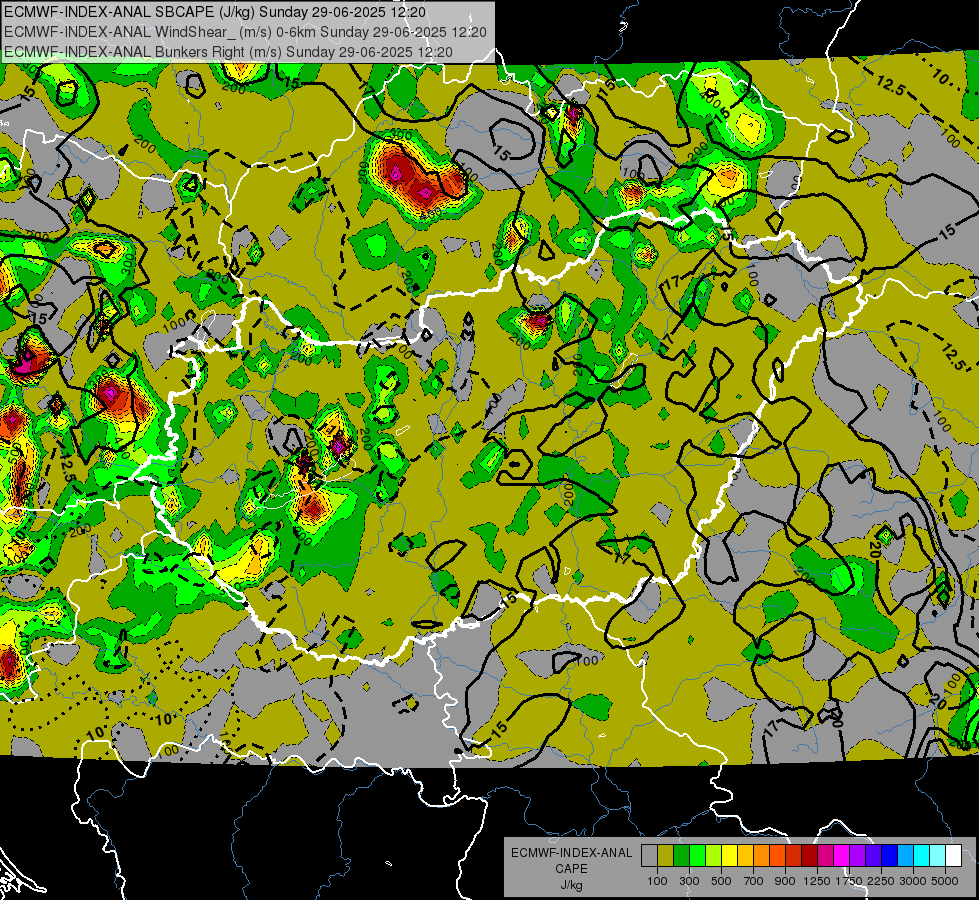Pick the bright magenta legend swatch
The height and width of the screenshot is (900, 979).
click(842, 856)
